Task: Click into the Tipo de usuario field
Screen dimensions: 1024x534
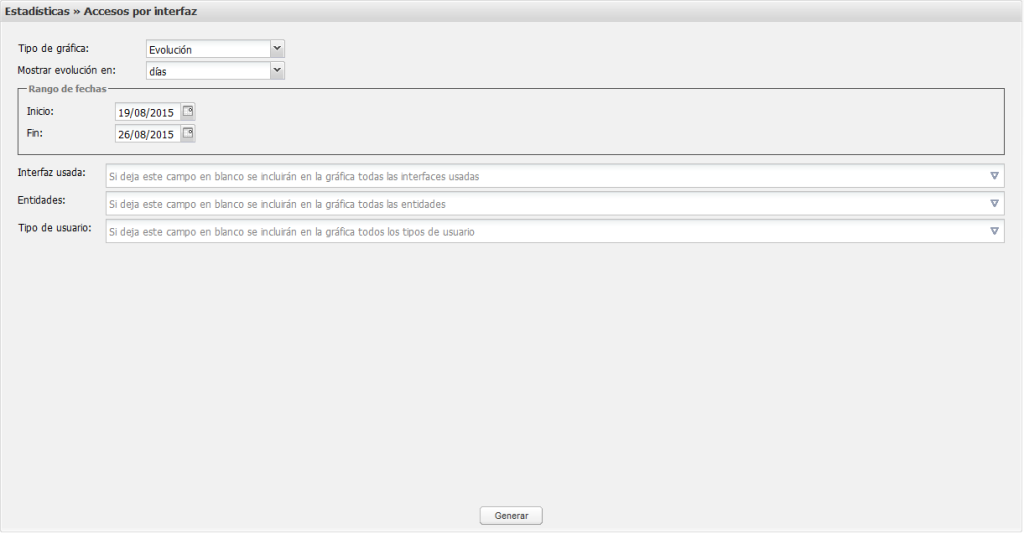Action: (x=554, y=231)
